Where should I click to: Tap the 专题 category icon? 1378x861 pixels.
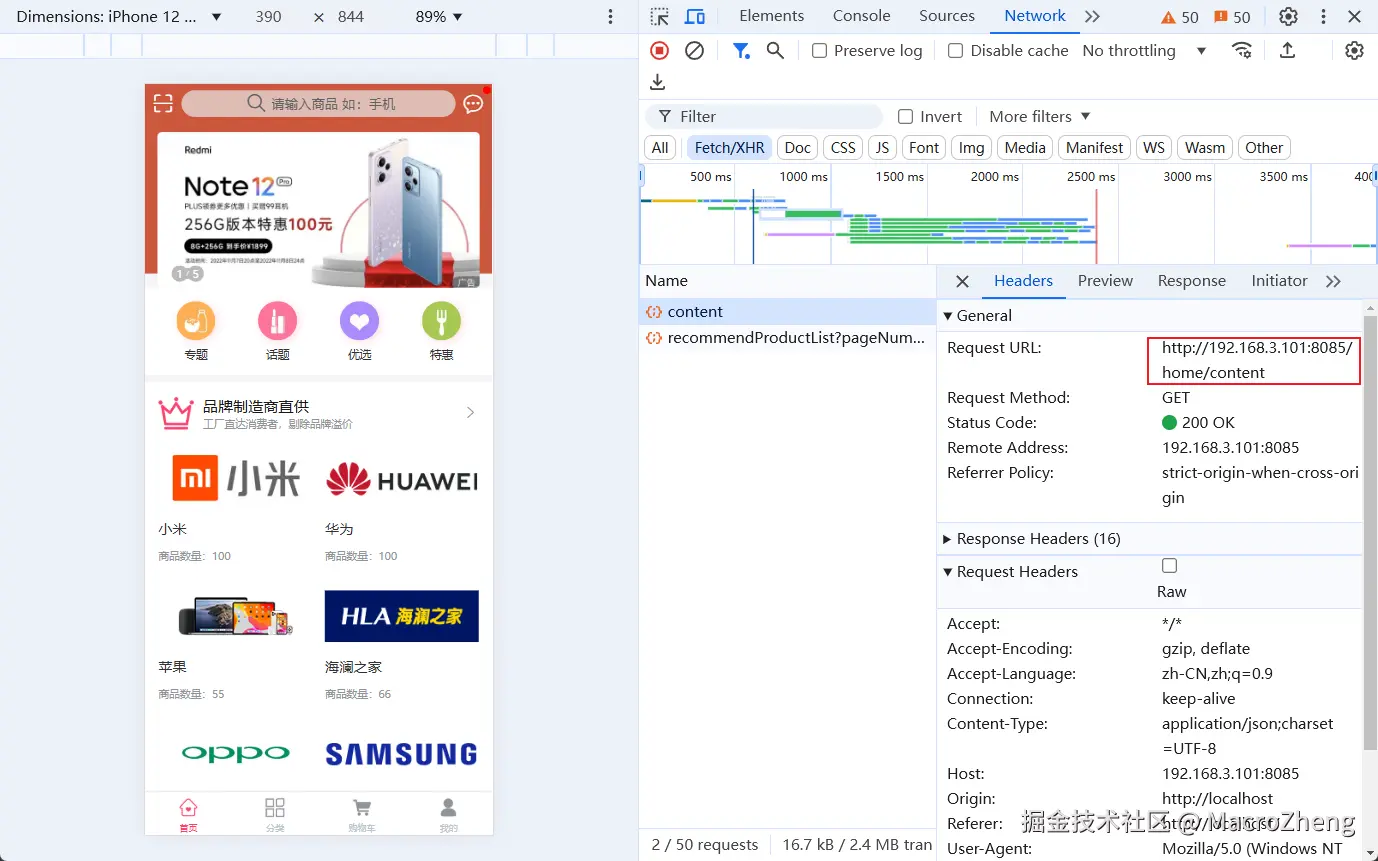tap(196, 322)
